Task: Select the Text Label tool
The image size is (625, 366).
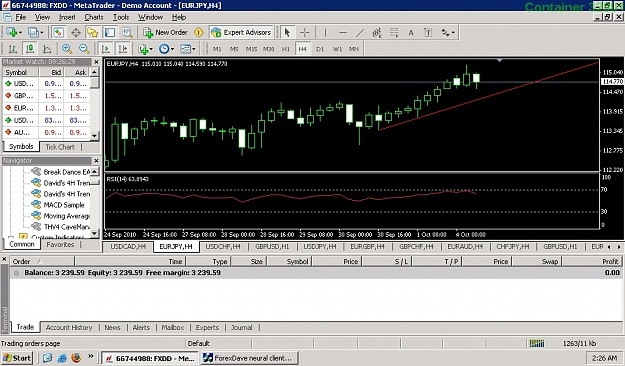Action: click(428, 33)
